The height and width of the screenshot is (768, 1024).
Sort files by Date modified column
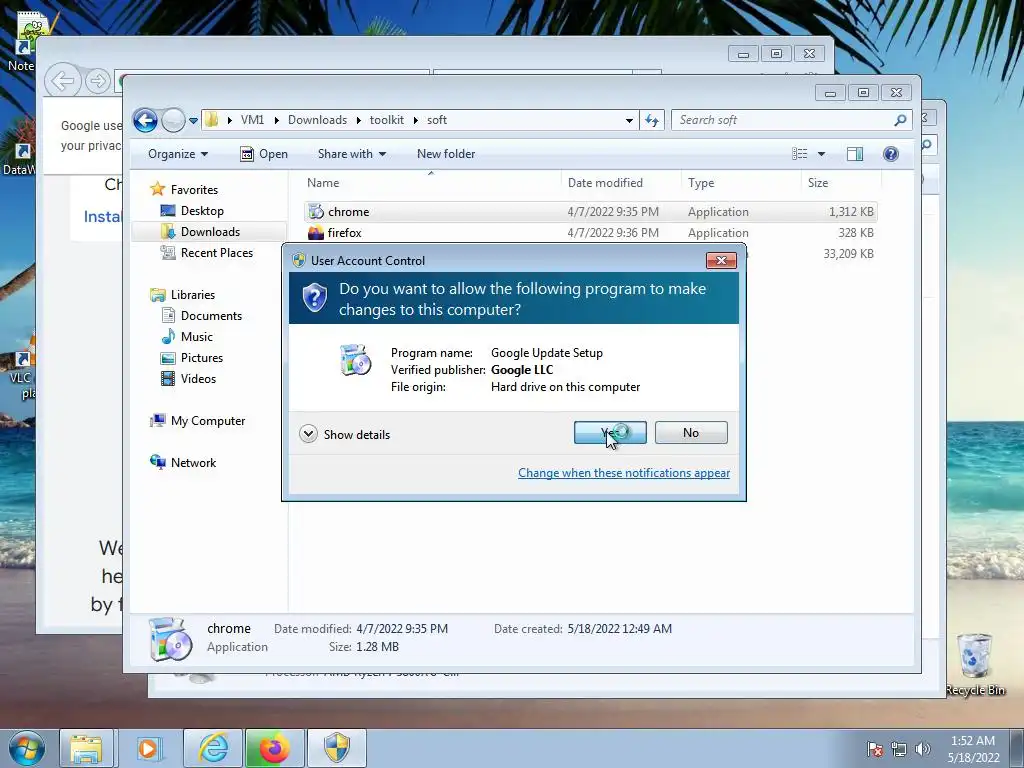tap(621, 183)
